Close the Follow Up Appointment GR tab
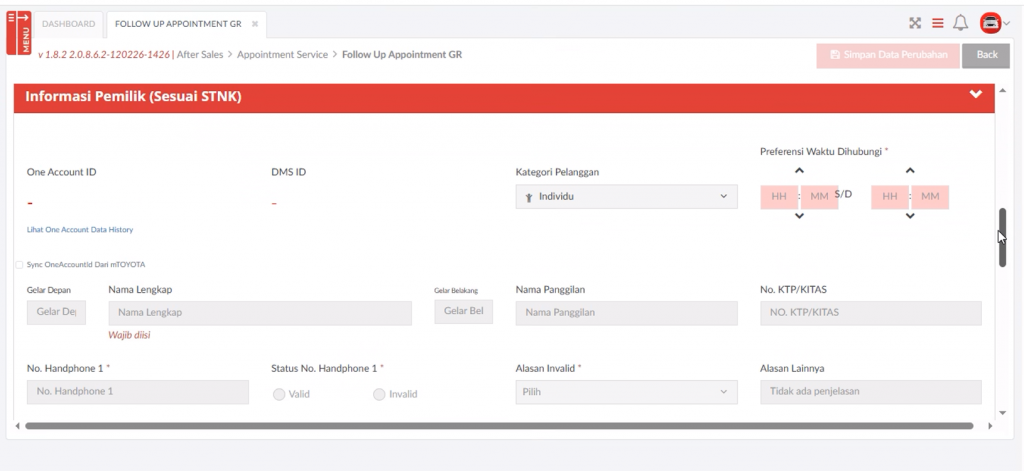Image resolution: width=1024 pixels, height=471 pixels. (255, 23)
